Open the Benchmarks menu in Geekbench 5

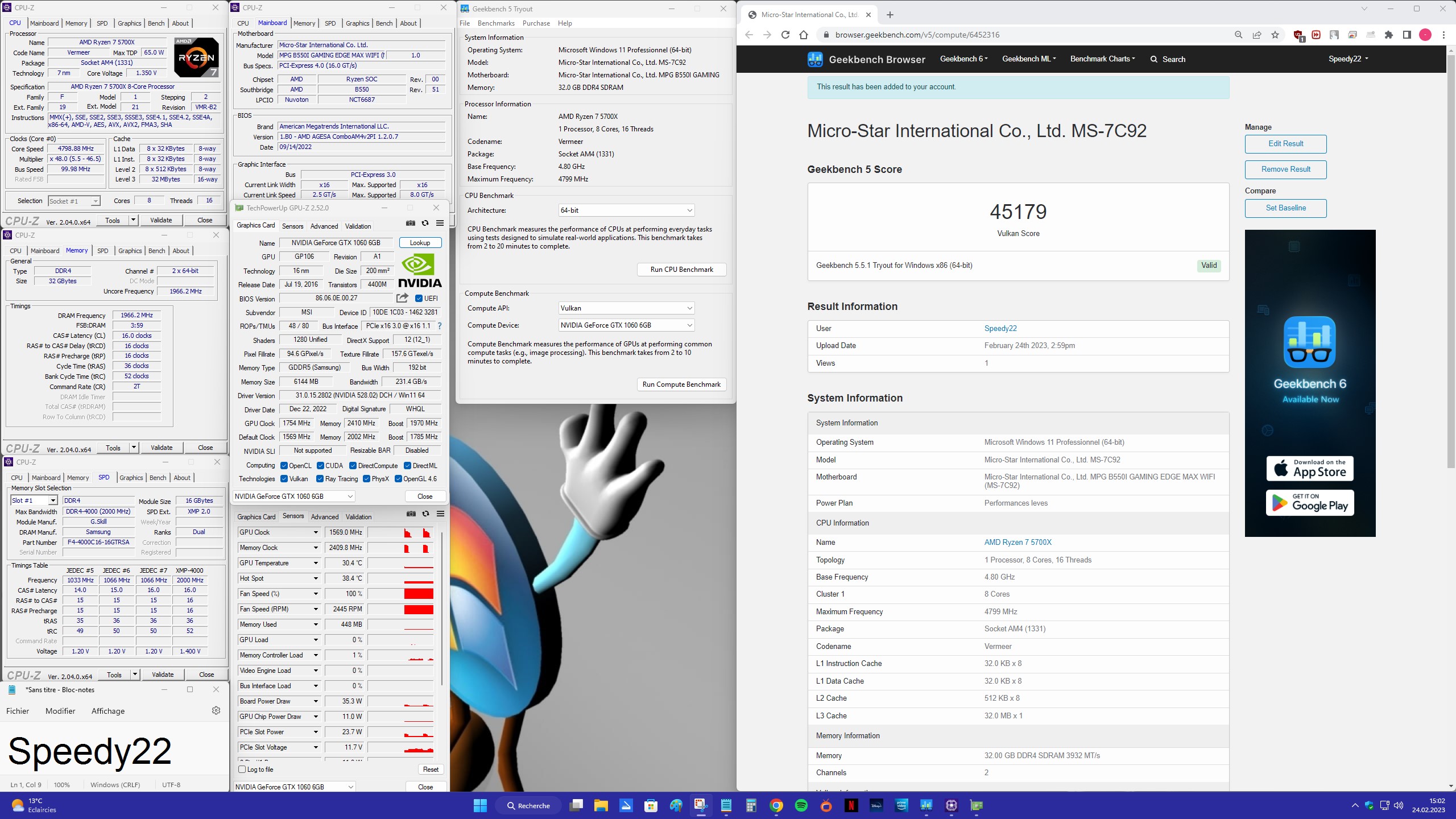496,23
